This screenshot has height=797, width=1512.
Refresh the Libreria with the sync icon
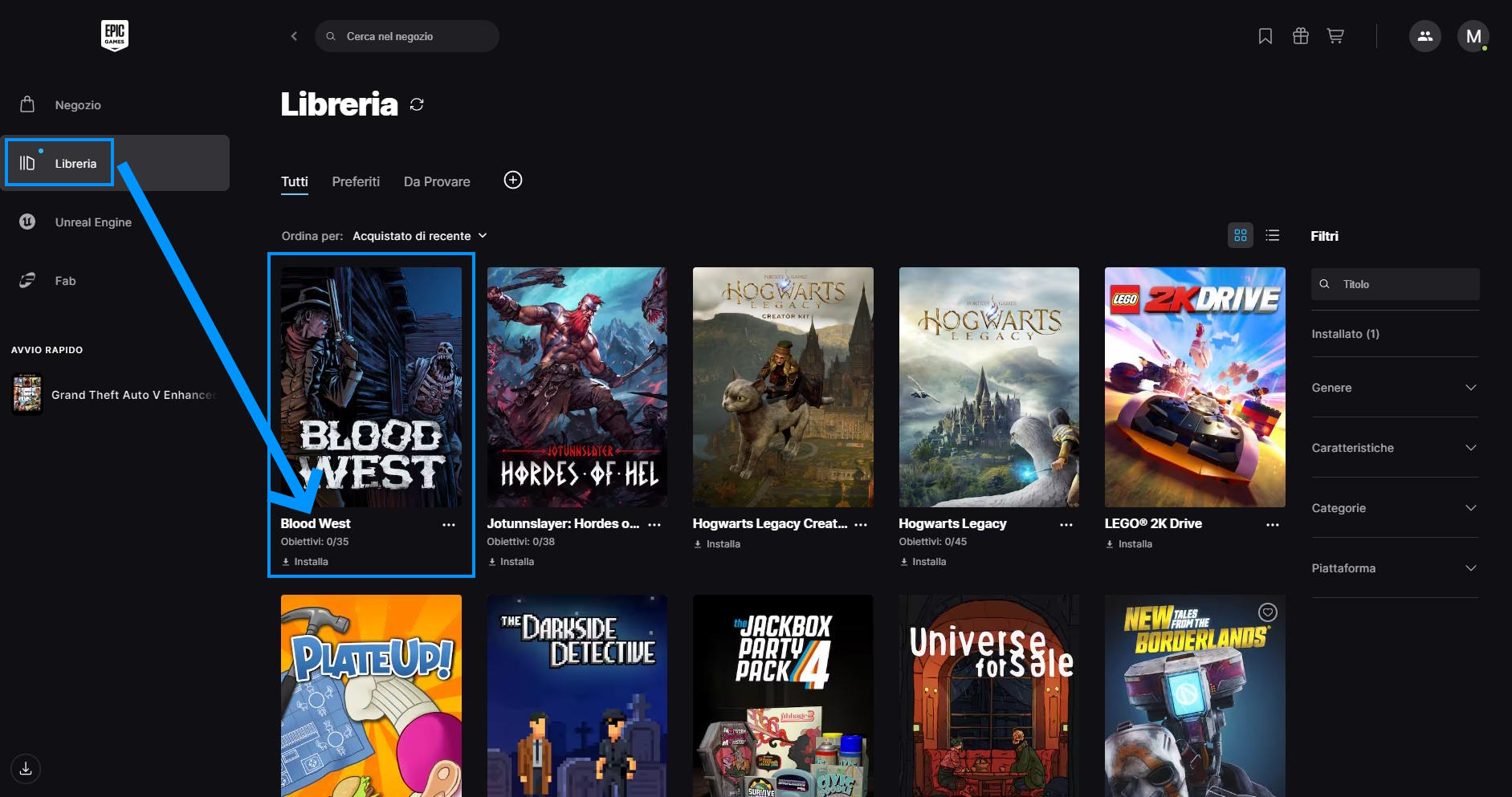[x=417, y=104]
